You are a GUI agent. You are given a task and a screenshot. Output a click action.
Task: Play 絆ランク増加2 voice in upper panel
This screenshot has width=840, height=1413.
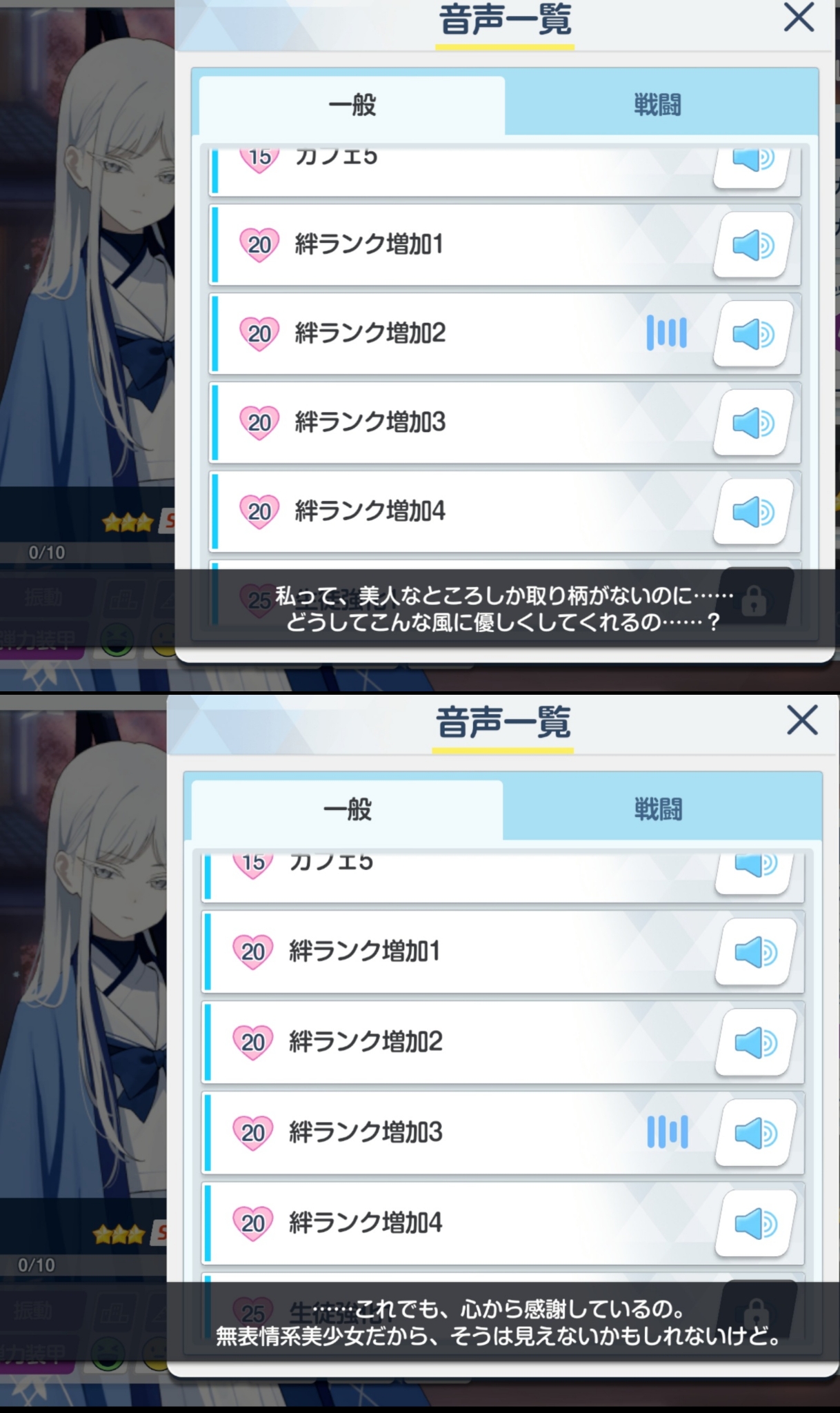click(753, 334)
